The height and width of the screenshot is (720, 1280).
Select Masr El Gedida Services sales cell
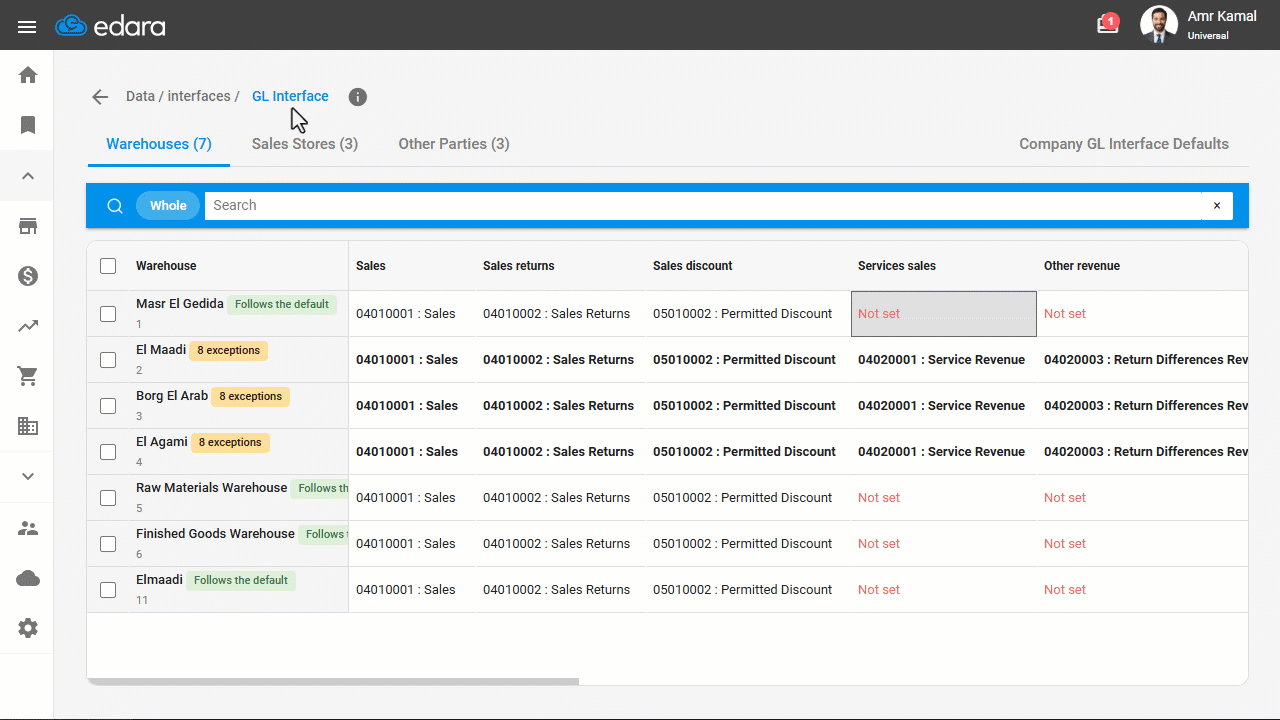944,314
